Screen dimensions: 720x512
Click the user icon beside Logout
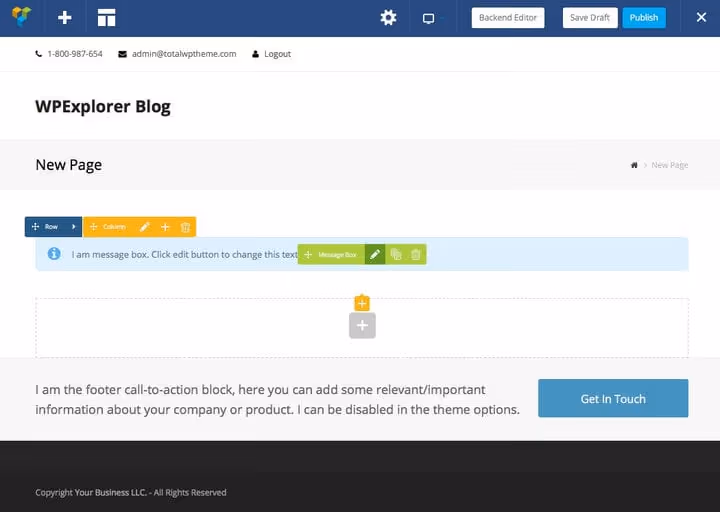click(x=255, y=54)
